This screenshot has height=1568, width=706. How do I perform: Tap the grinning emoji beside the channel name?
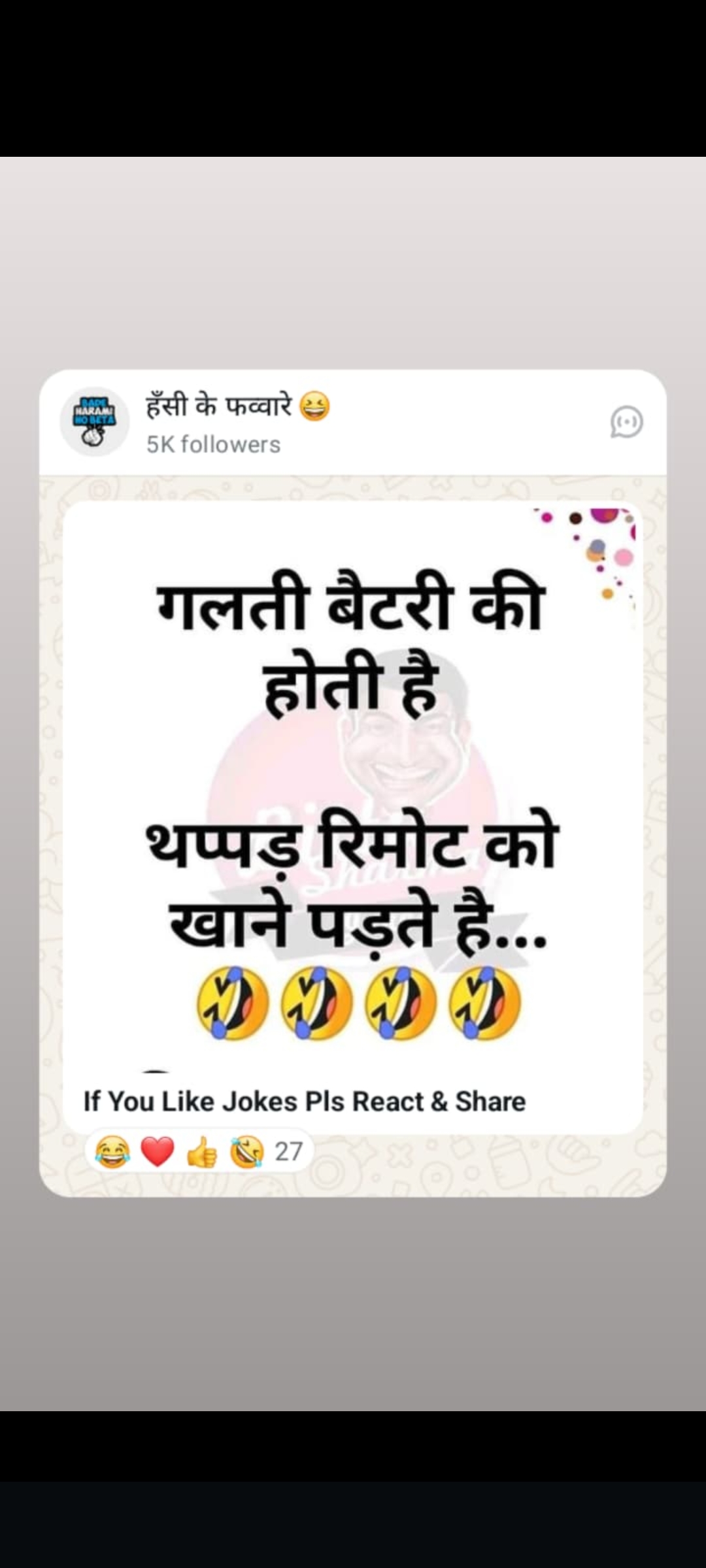[314, 406]
